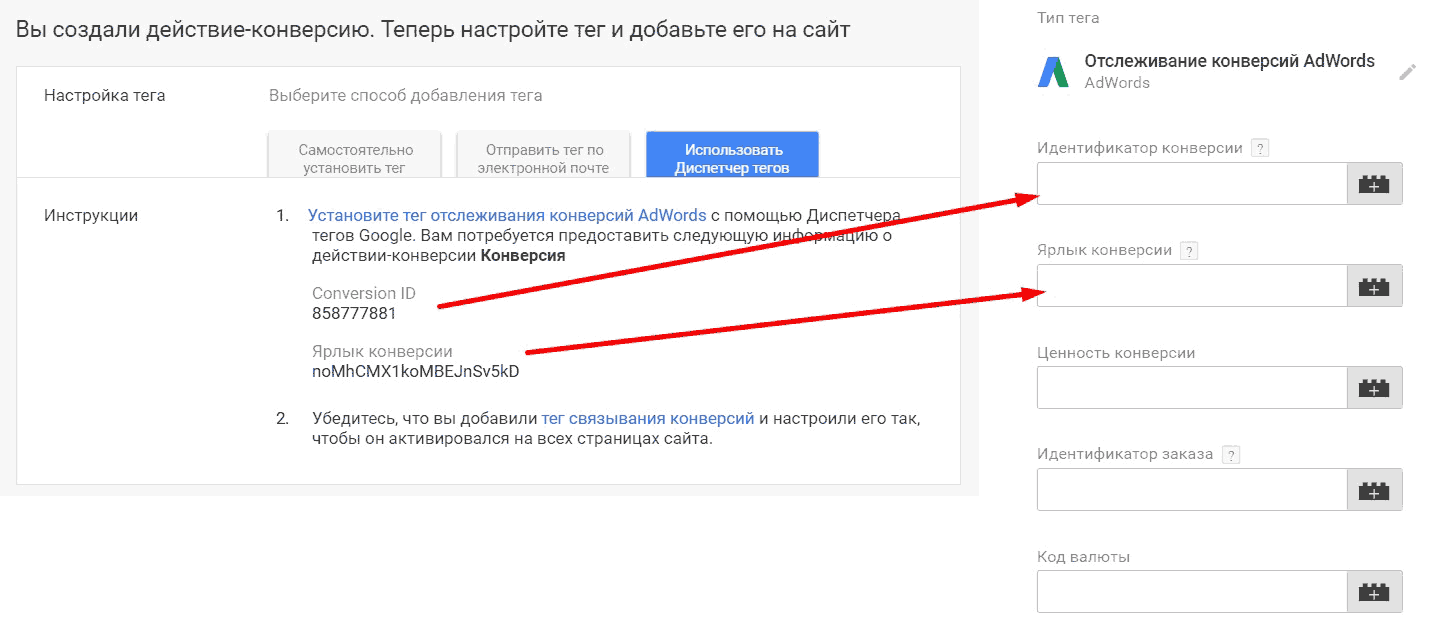Click the Ценность конверсии input field
The image size is (1442, 620).
(x=1192, y=388)
